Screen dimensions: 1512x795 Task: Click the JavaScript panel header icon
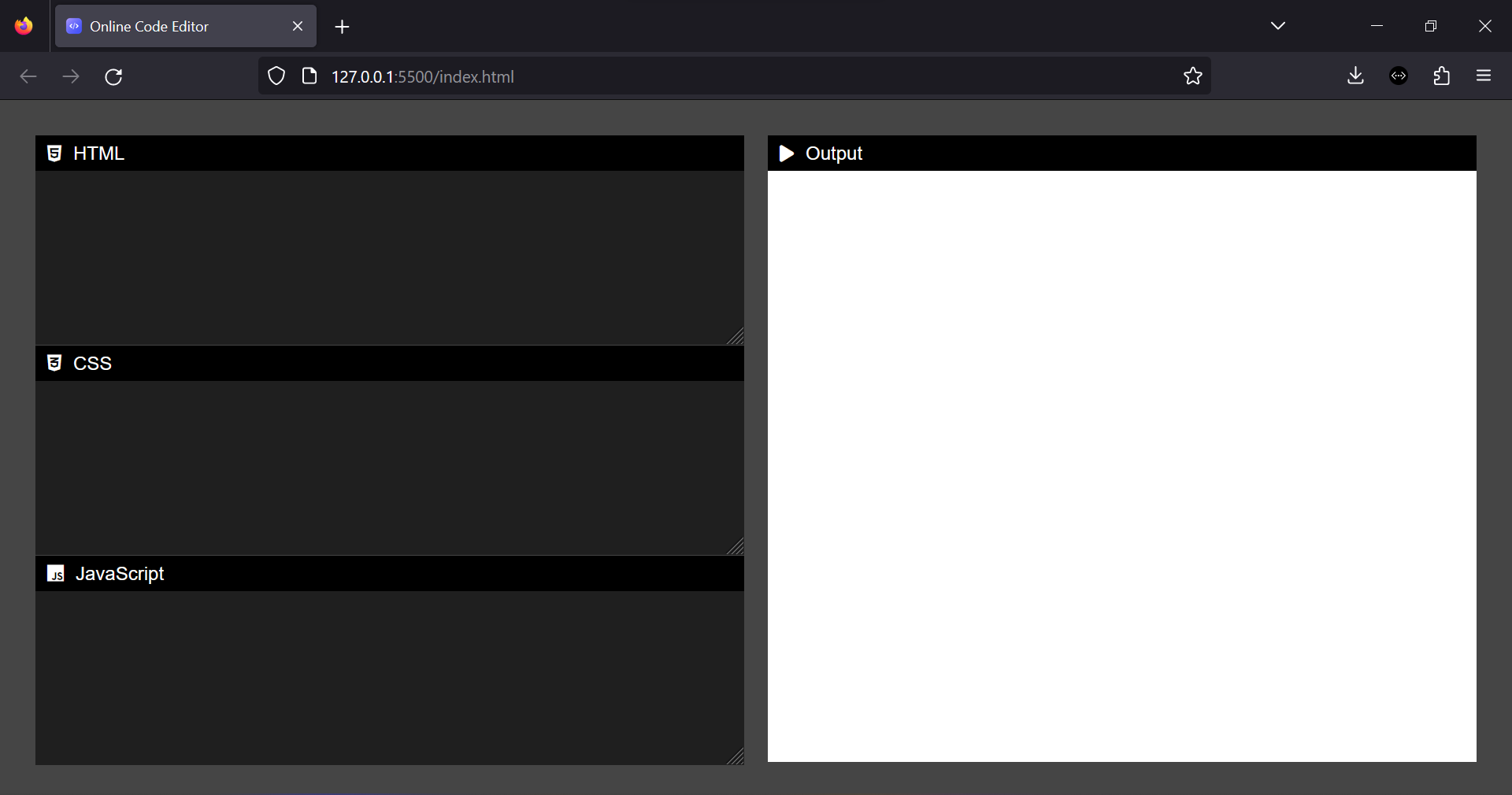coord(54,574)
